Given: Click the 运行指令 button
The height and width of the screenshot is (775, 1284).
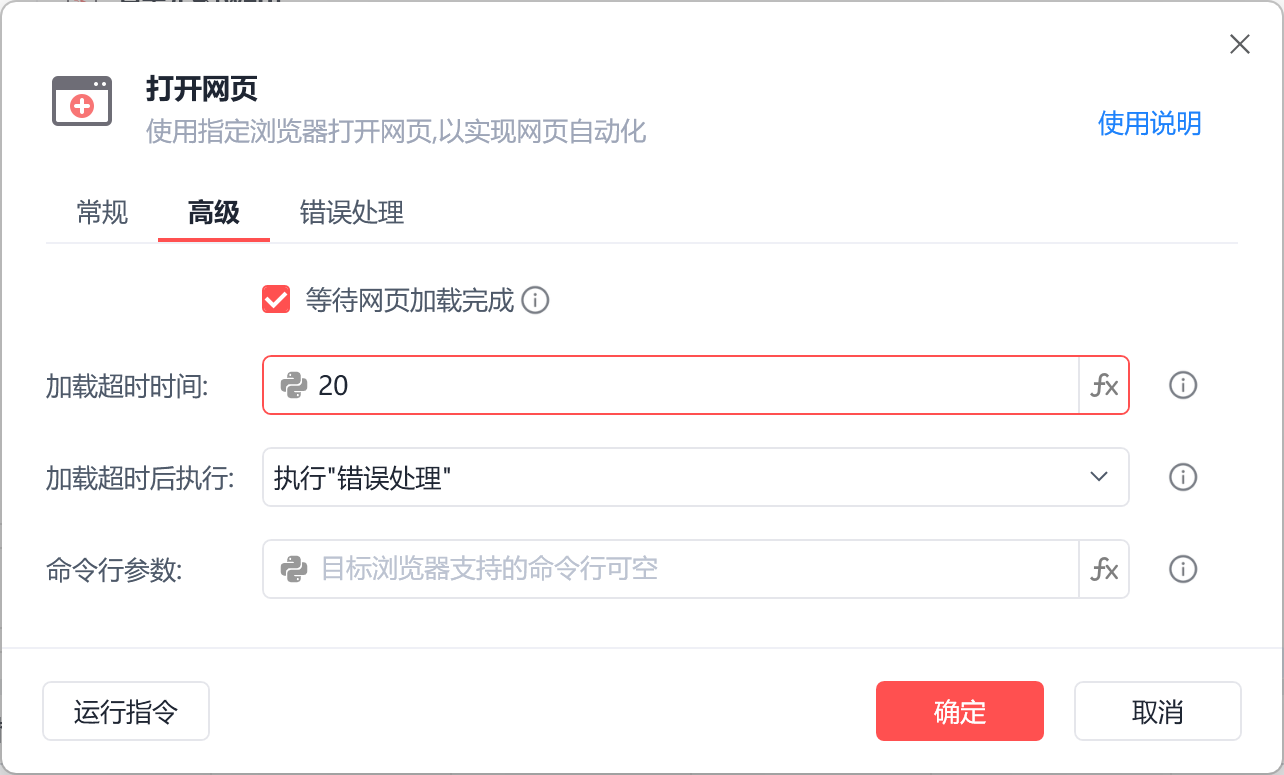Looking at the screenshot, I should 126,711.
